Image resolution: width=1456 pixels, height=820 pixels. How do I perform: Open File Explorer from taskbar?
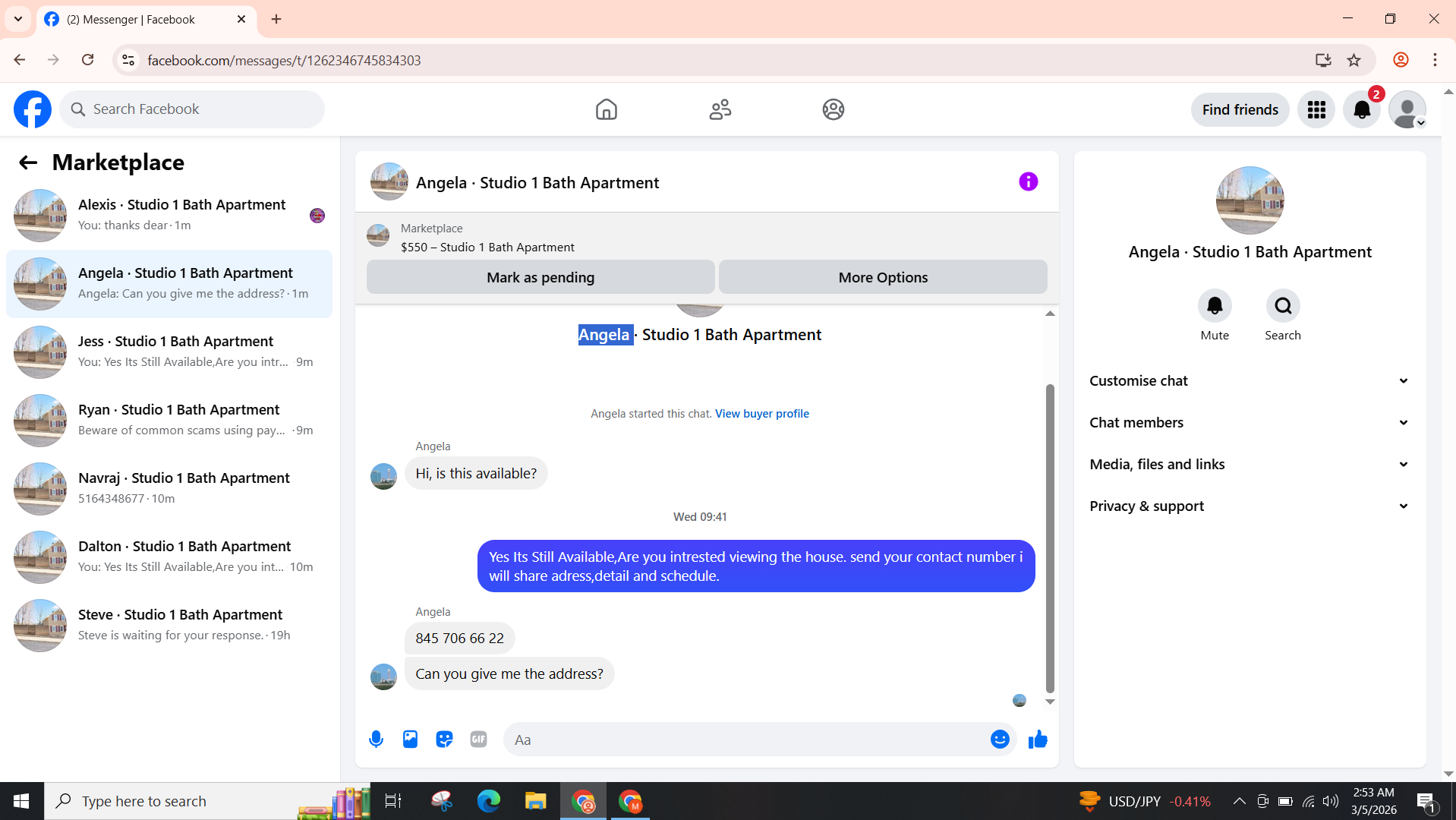pos(535,801)
